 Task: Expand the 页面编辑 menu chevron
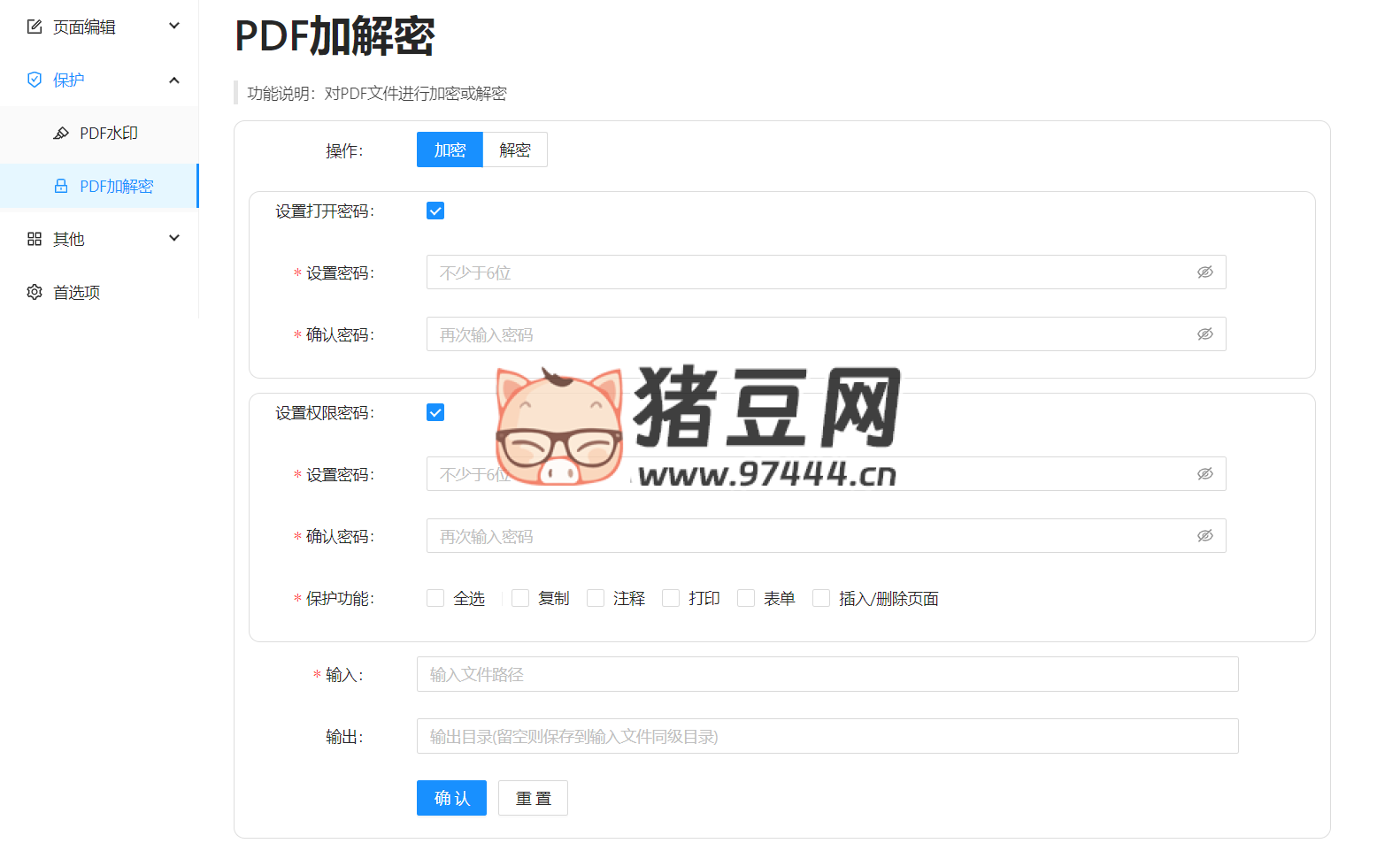pyautogui.click(x=174, y=26)
